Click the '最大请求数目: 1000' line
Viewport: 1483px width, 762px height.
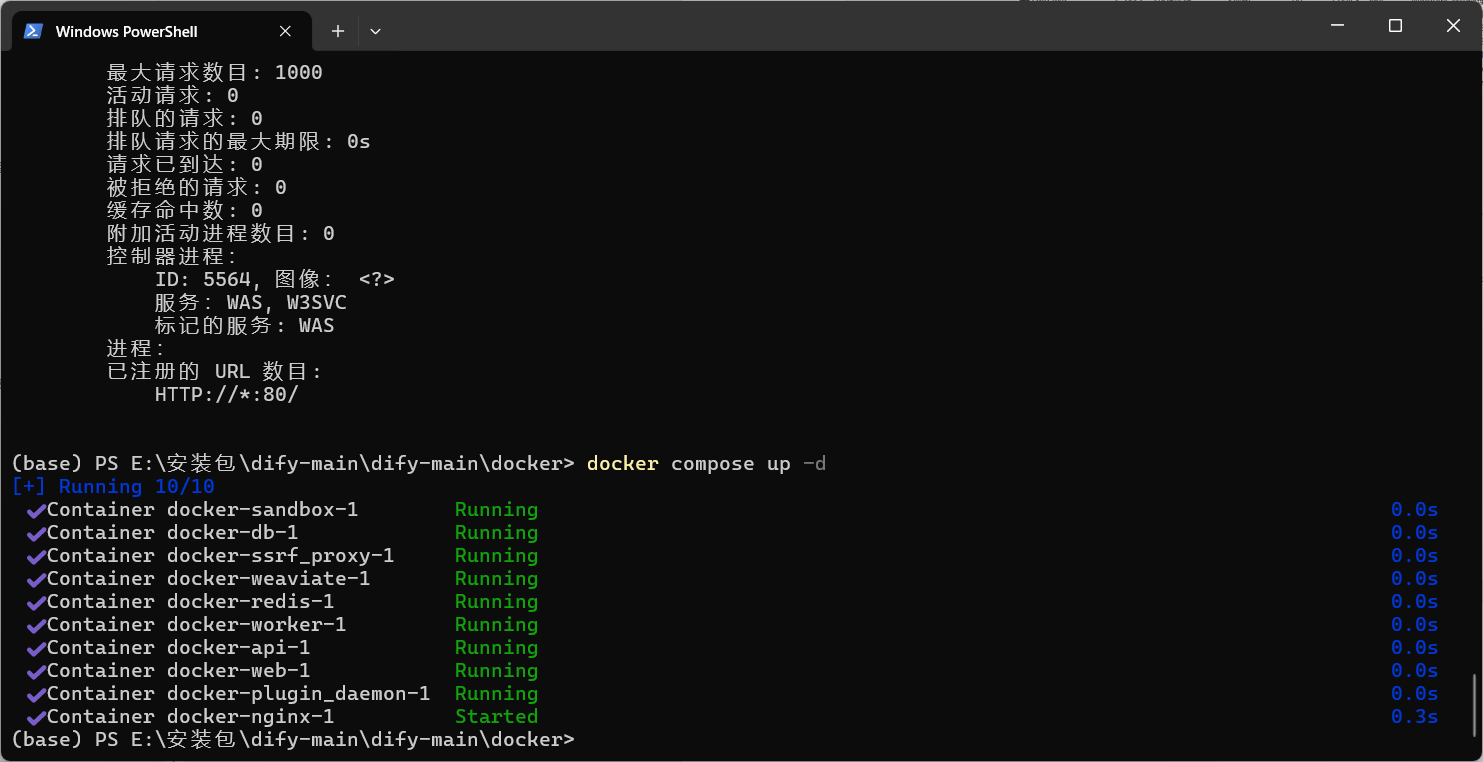click(215, 73)
